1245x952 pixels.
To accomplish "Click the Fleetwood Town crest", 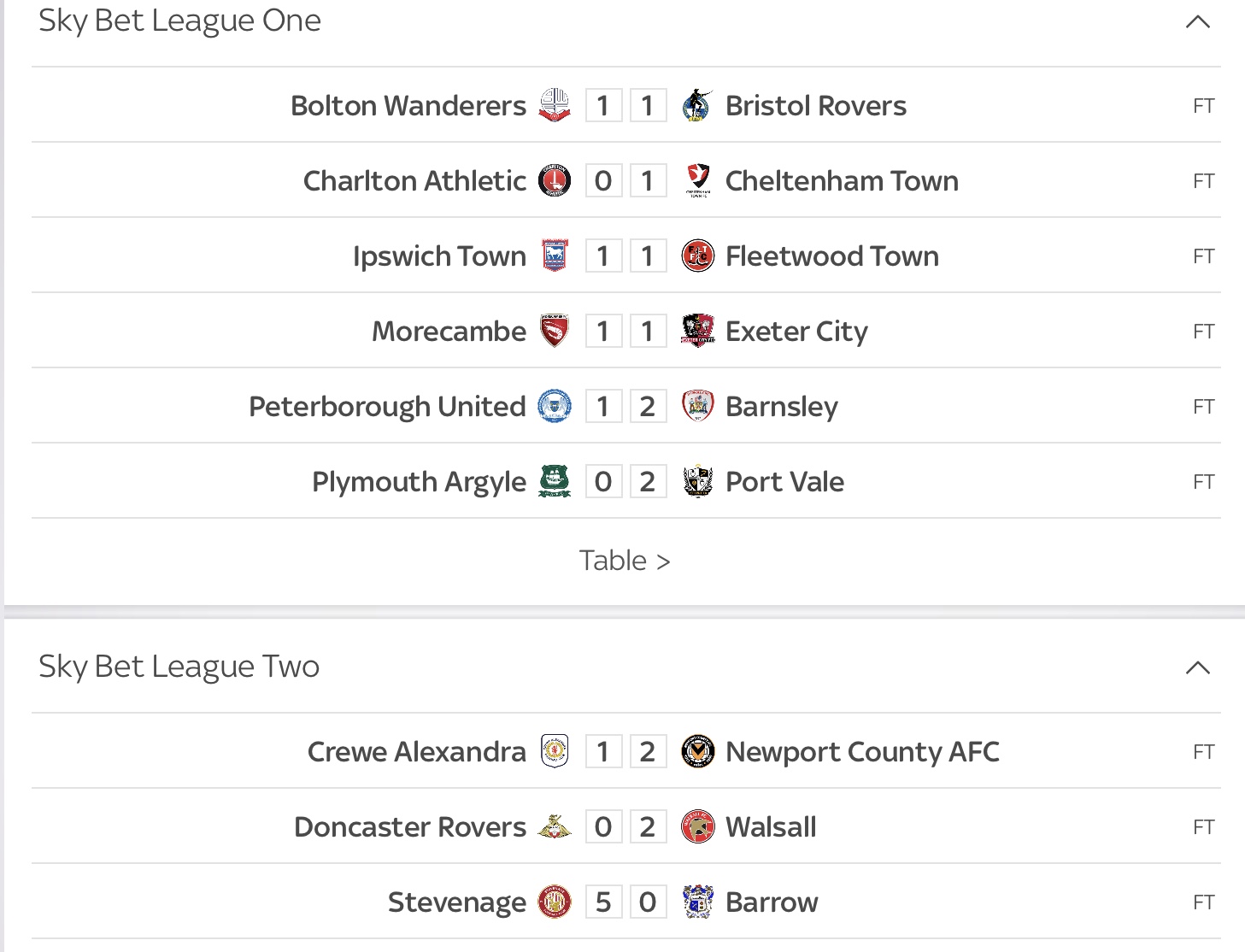I will click(697, 256).
